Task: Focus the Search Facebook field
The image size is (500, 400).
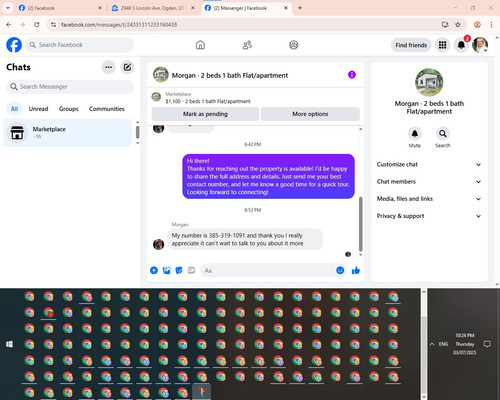Action: pyautogui.click(x=80, y=45)
